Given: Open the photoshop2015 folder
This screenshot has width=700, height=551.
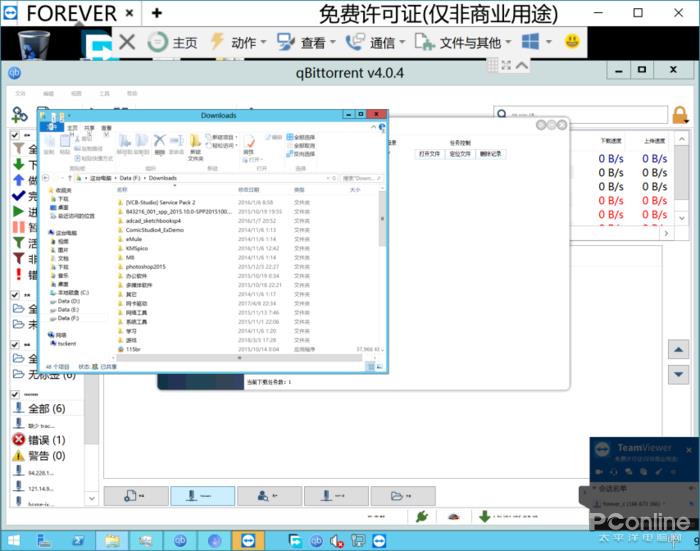Looking at the screenshot, I should pyautogui.click(x=145, y=267).
